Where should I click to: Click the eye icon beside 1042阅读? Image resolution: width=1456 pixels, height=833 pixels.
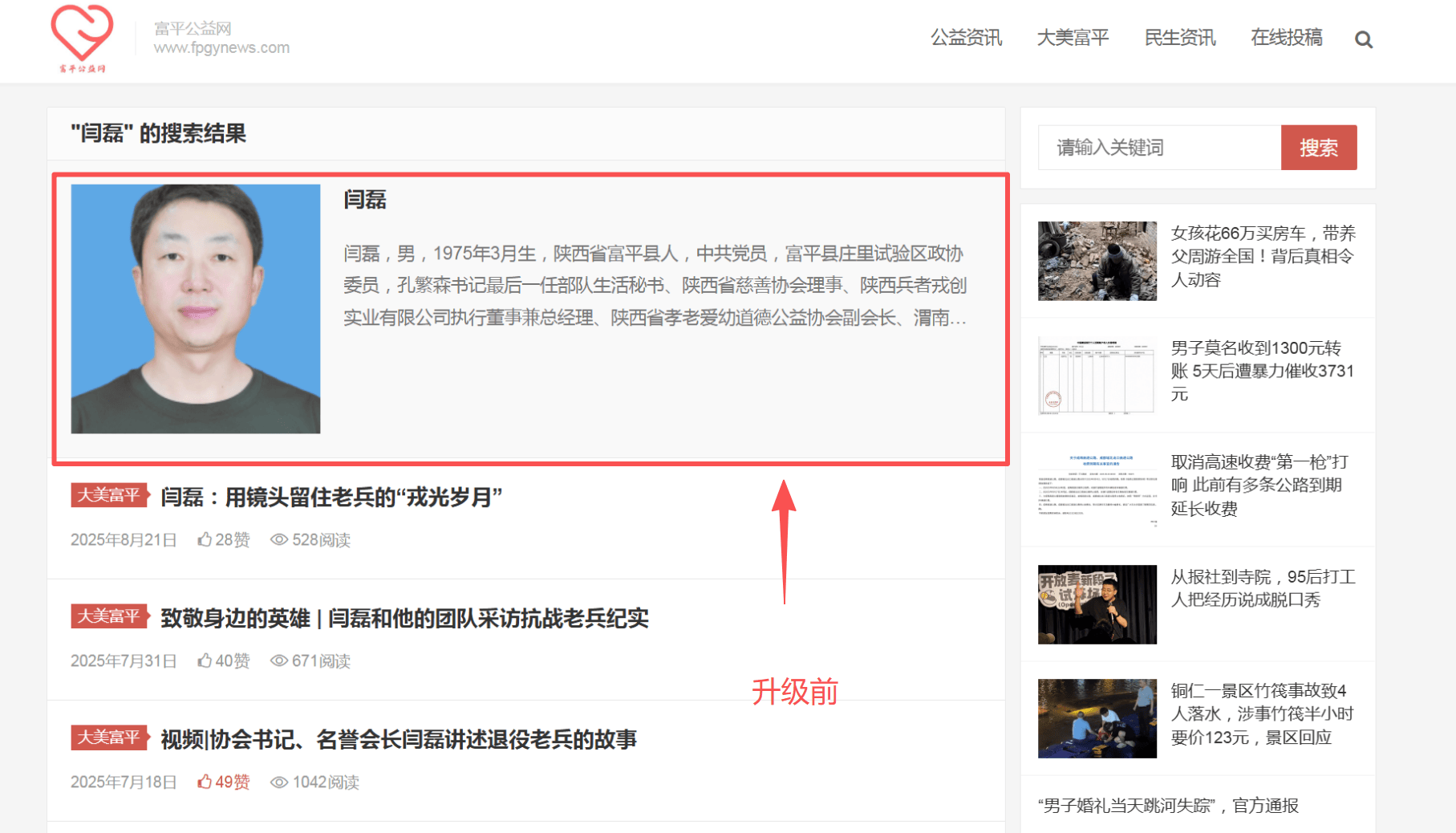click(x=278, y=782)
